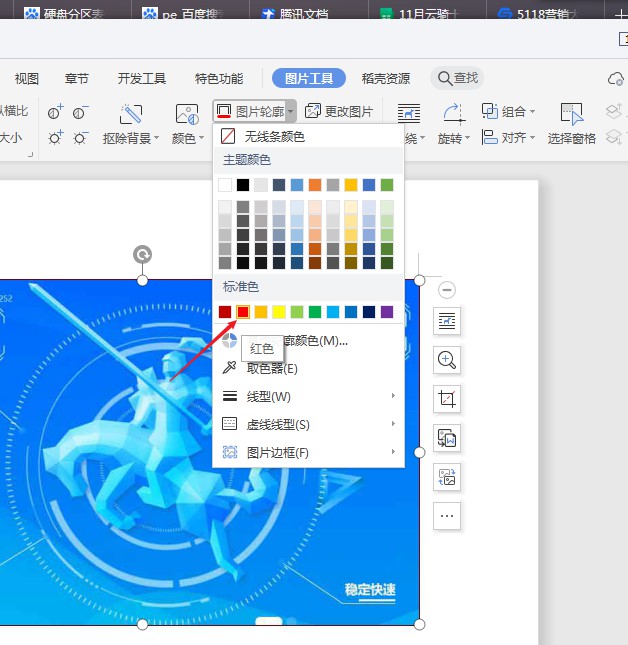This screenshot has height=645, width=628.
Task: Select the red 红色 standard color swatch
Action: pyautogui.click(x=243, y=312)
